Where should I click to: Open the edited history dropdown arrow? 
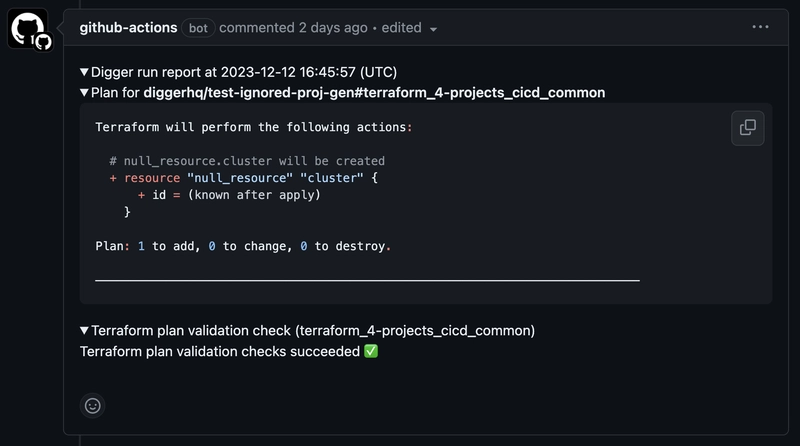(x=433, y=30)
